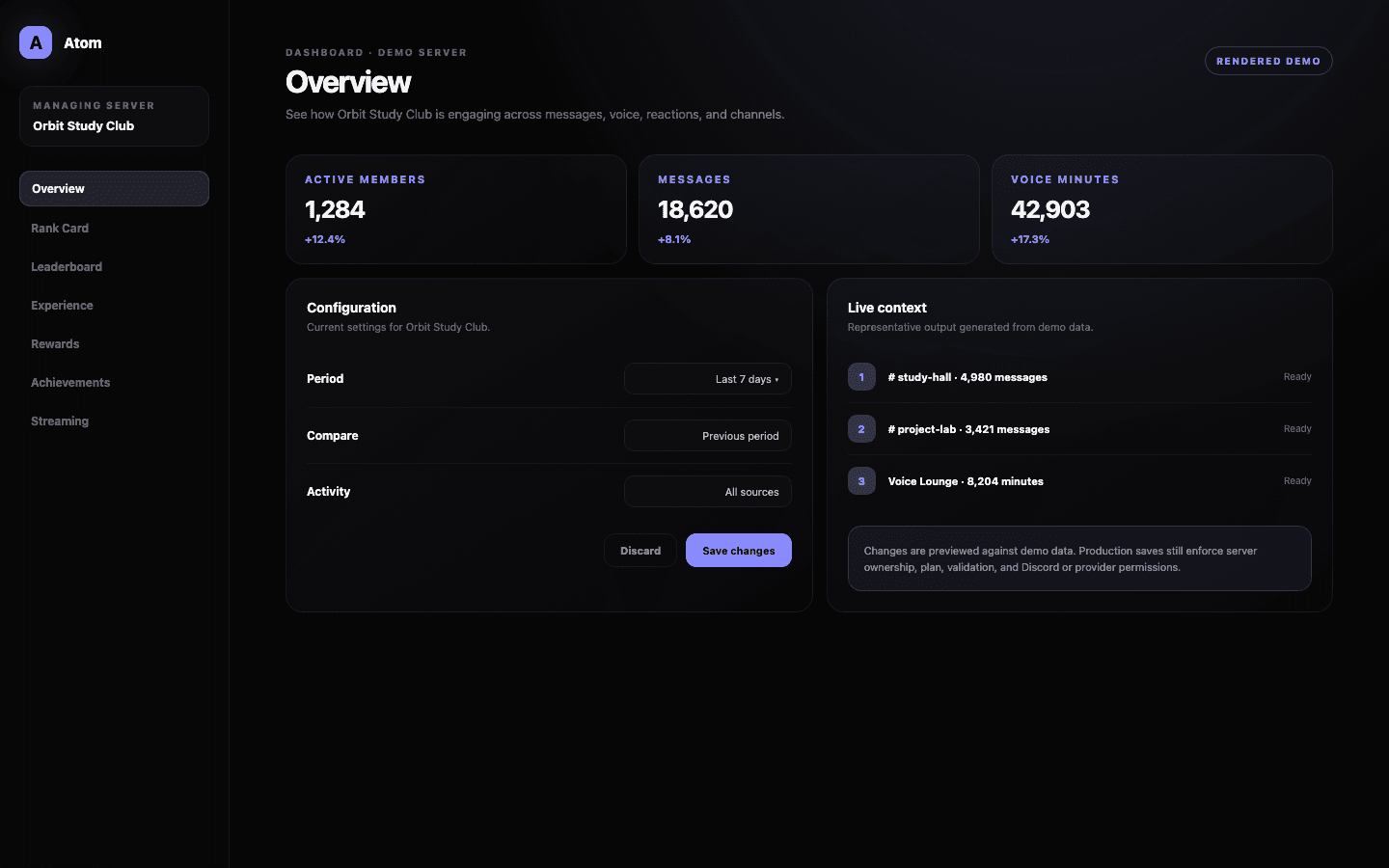The image size is (1389, 868).
Task: Click the Rendered Demo badge
Action: tap(1268, 61)
